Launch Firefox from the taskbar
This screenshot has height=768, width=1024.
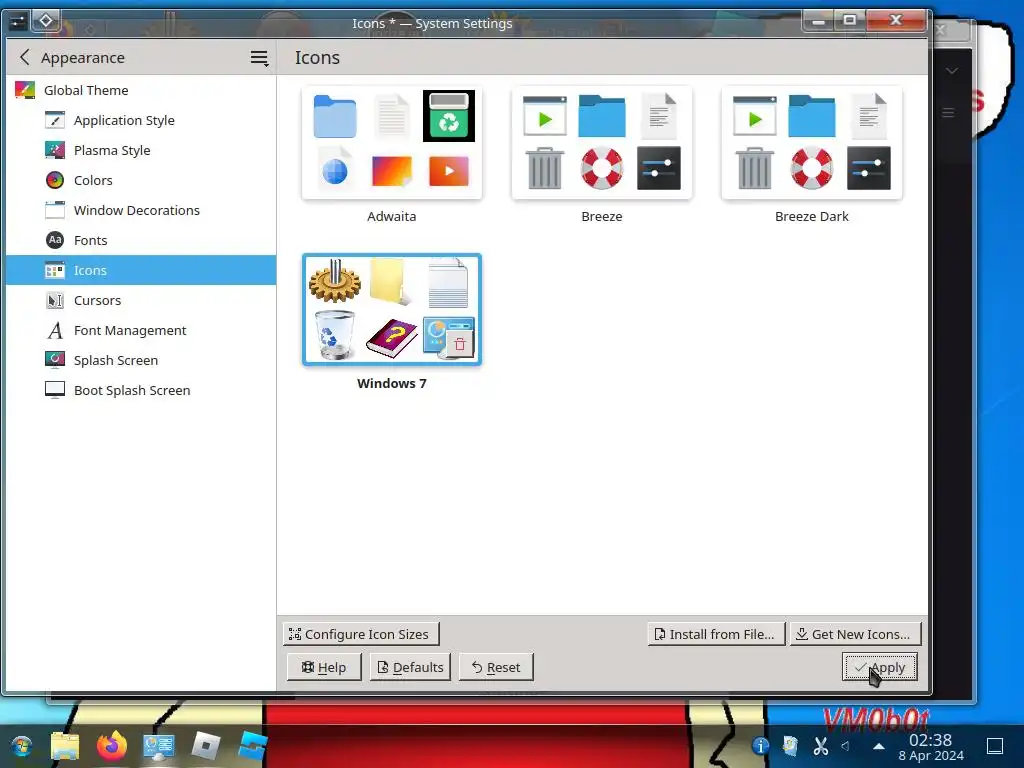(112, 746)
